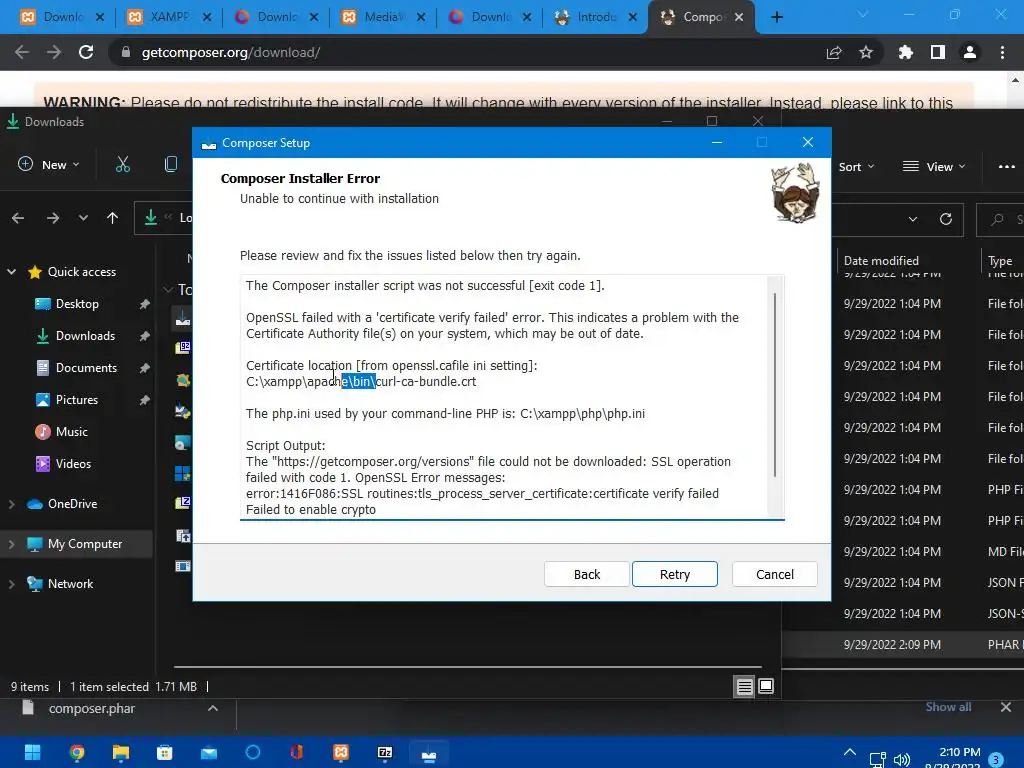Toggle Chrome side panel icon
This screenshot has width=1024, height=768.
[938, 52]
